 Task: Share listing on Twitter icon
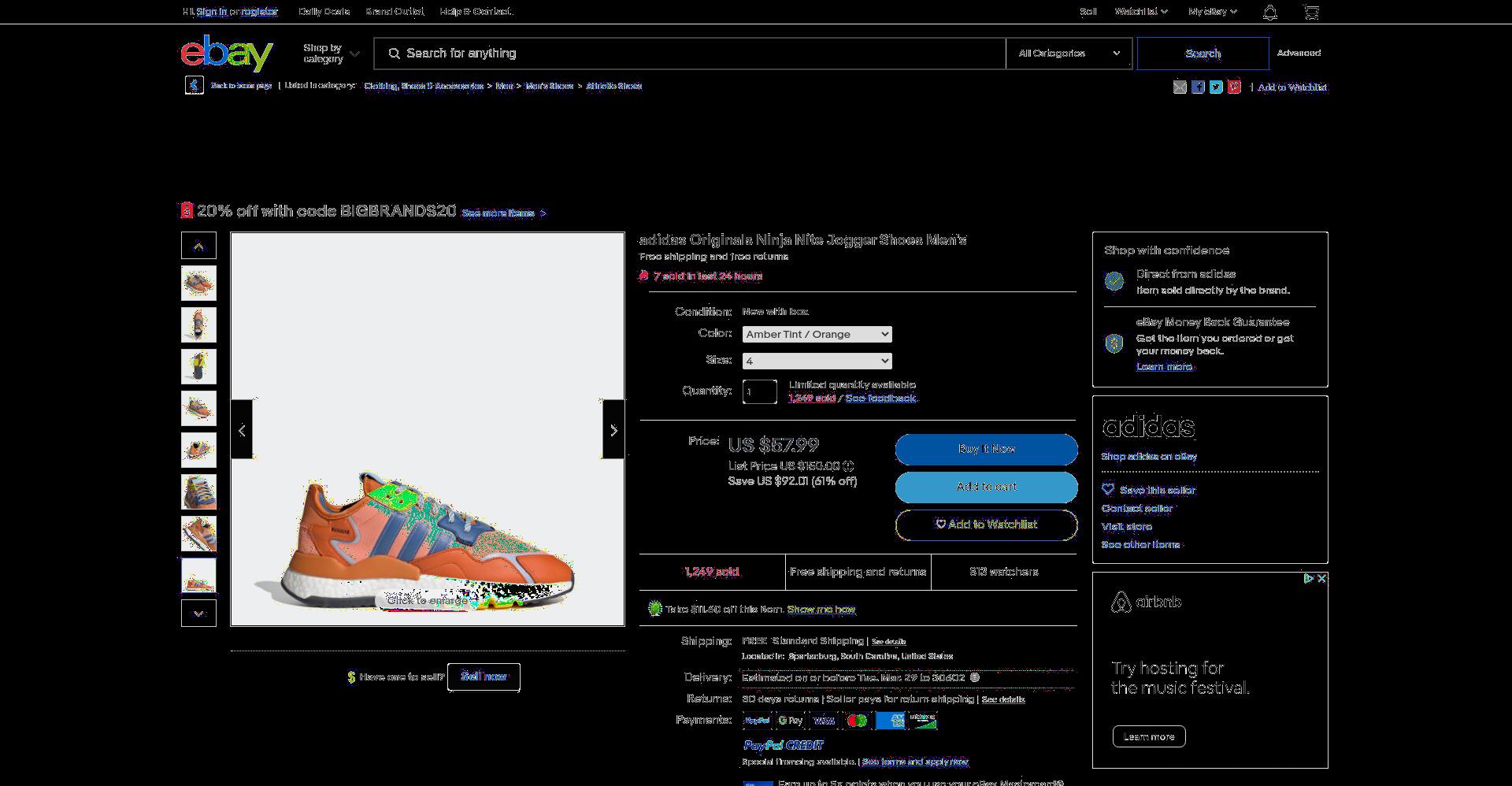[1216, 87]
